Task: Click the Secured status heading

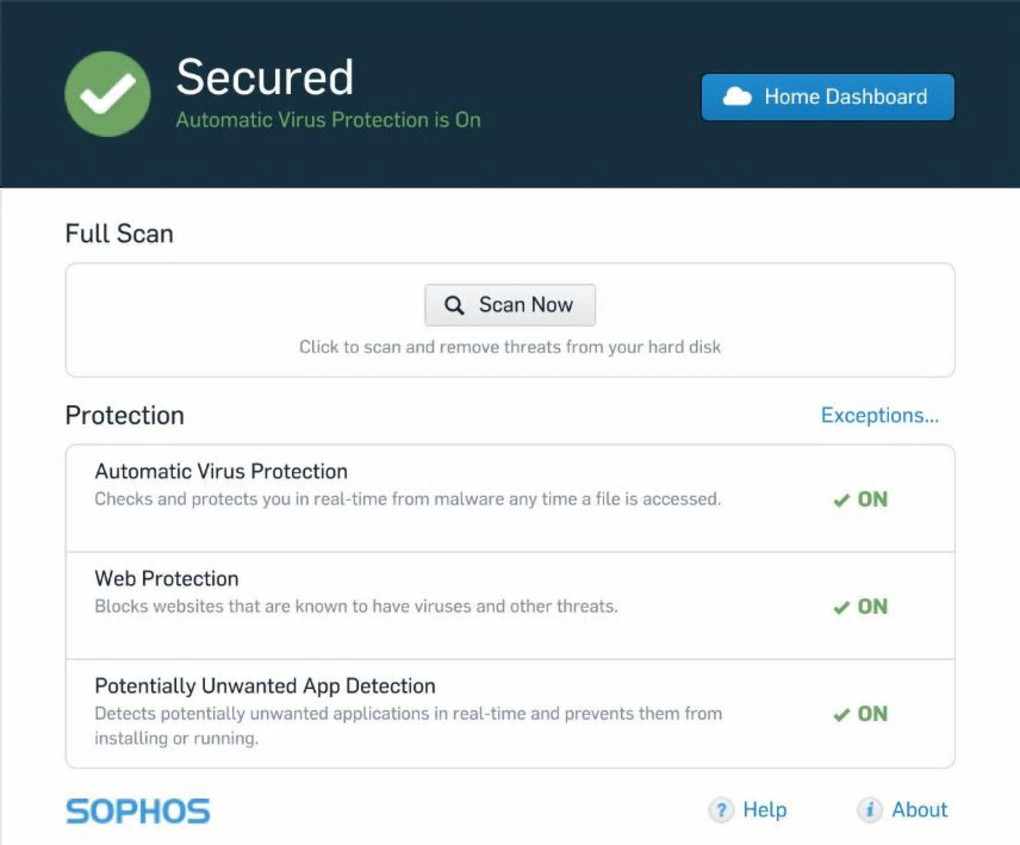Action: 265,77
